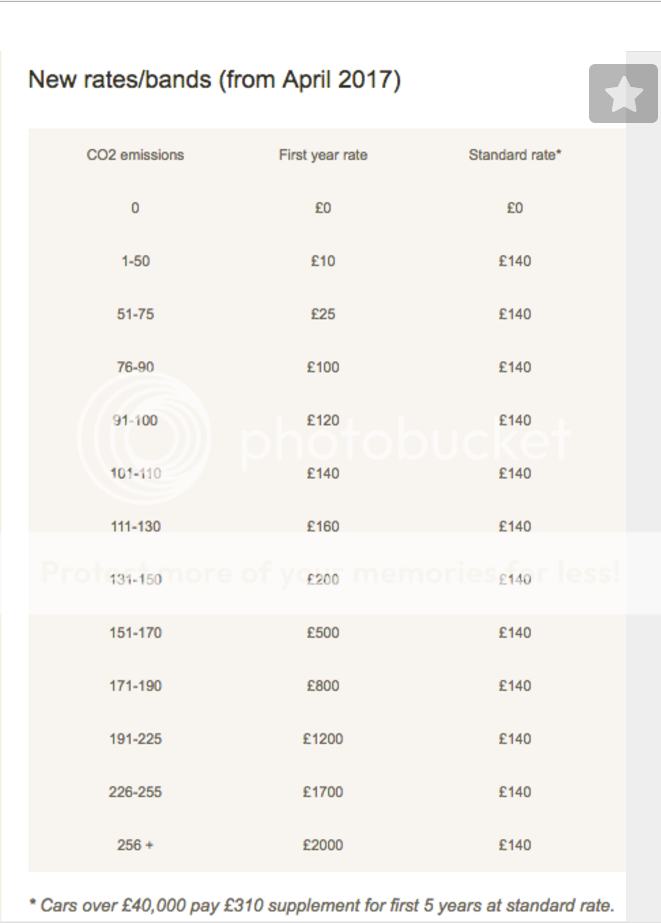Click the £1200 first year rate
Screen dimensions: 661x923
click(323, 739)
